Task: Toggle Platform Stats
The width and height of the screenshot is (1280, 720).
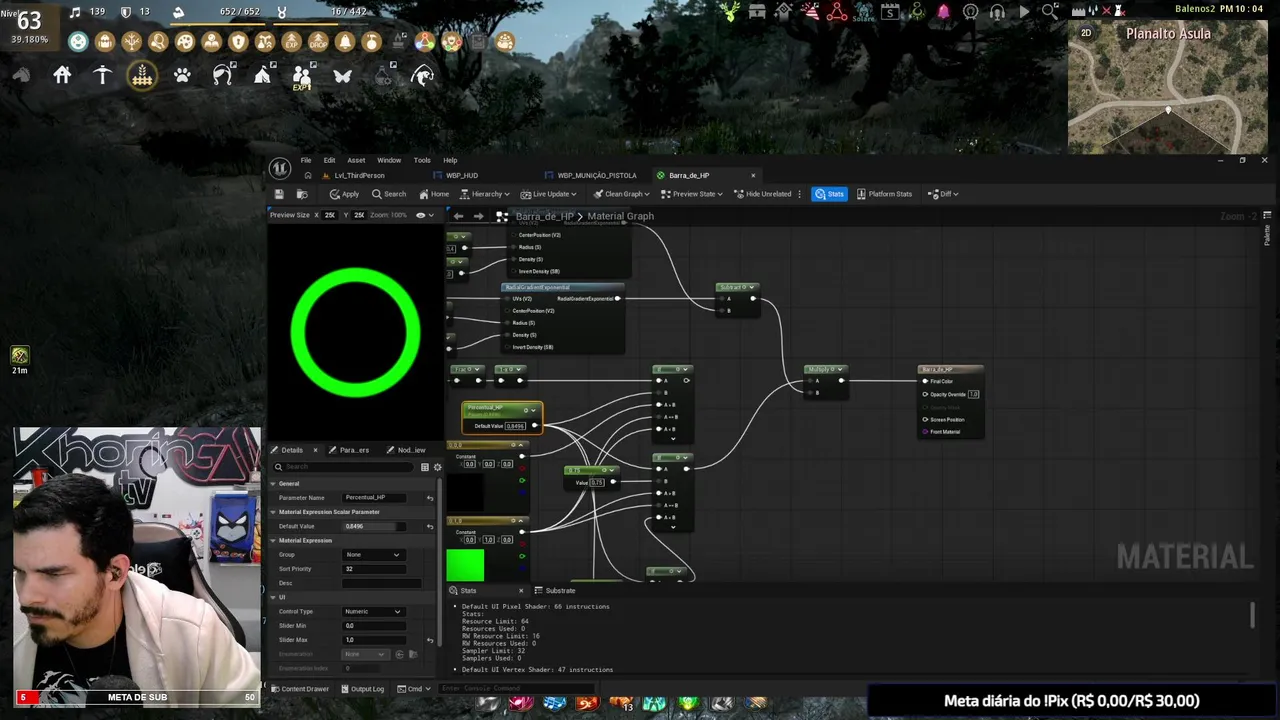Action: pyautogui.click(x=885, y=194)
